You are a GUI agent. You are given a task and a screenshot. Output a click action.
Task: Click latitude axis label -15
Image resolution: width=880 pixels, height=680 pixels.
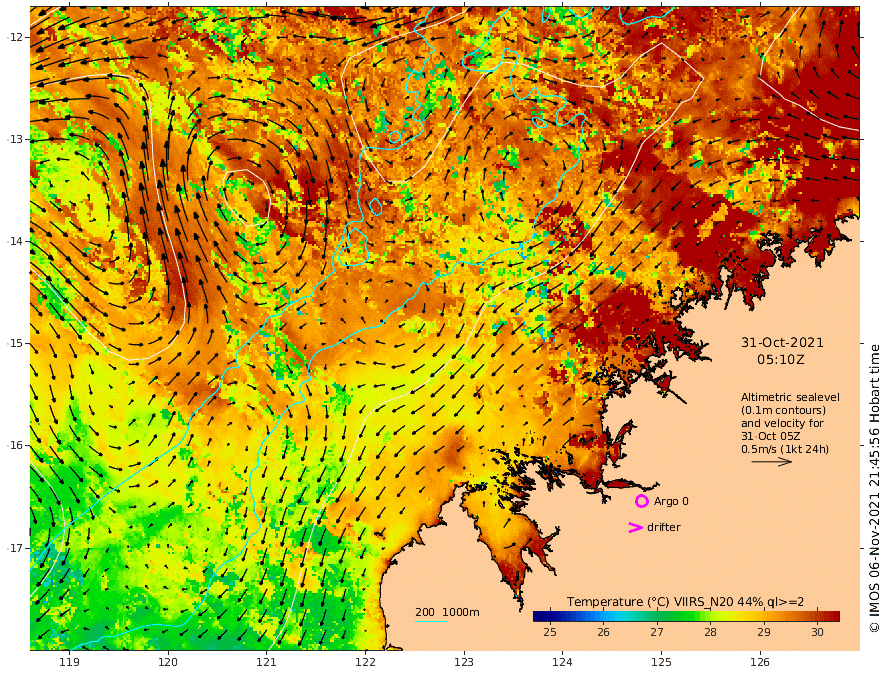pyautogui.click(x=16, y=343)
